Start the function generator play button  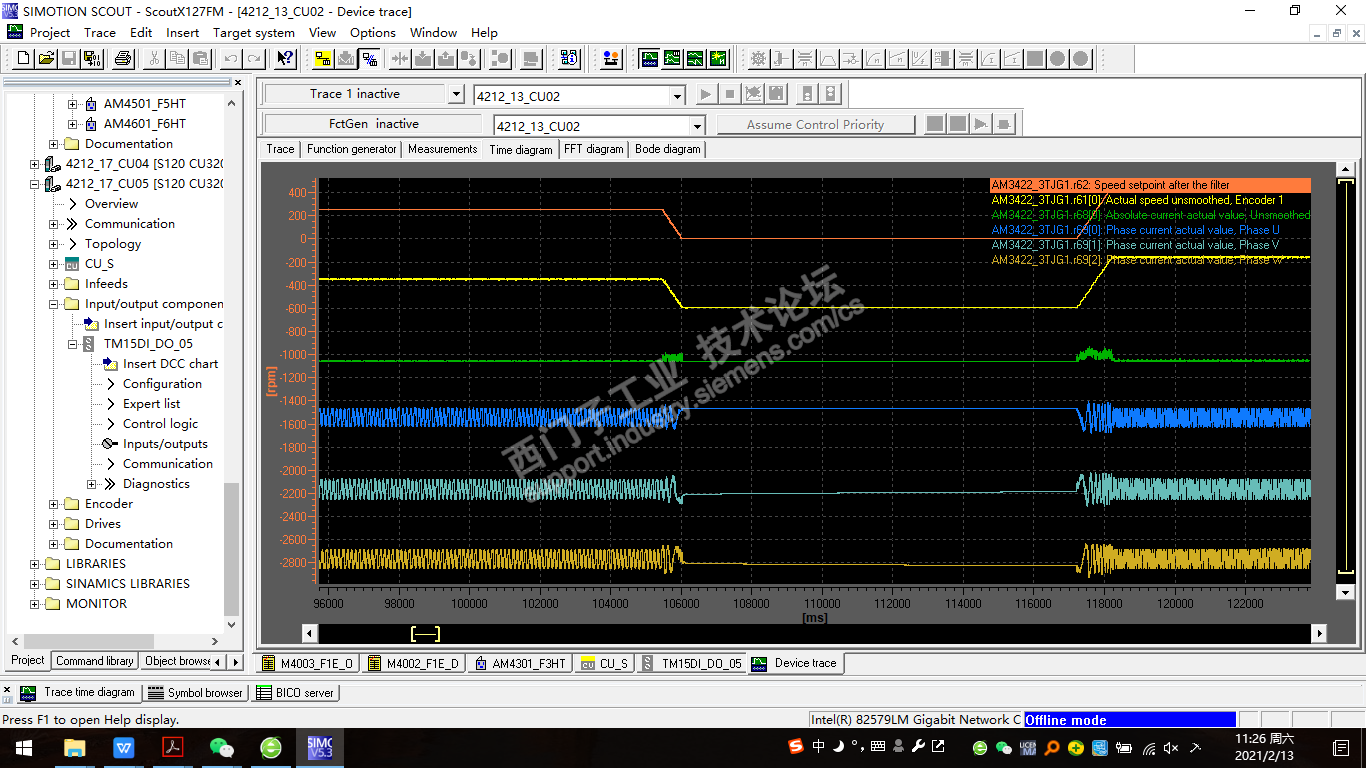[x=981, y=124]
